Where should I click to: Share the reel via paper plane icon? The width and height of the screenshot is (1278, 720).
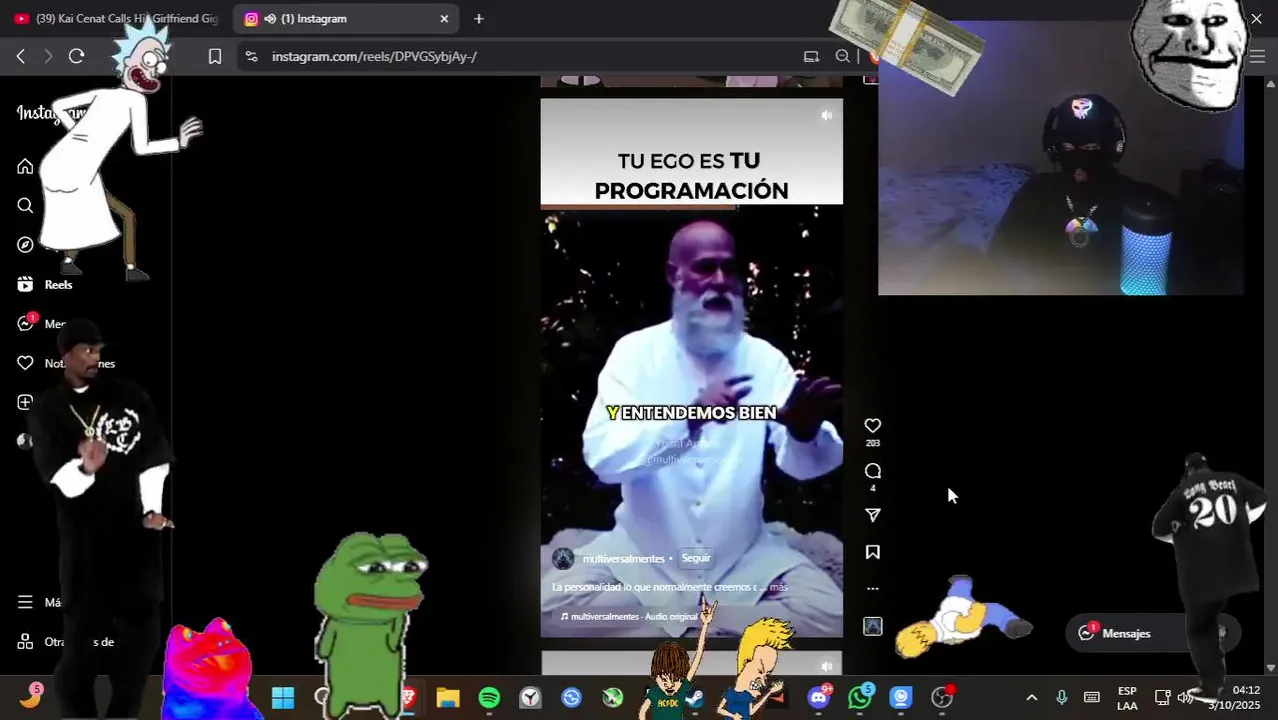pyautogui.click(x=872, y=515)
